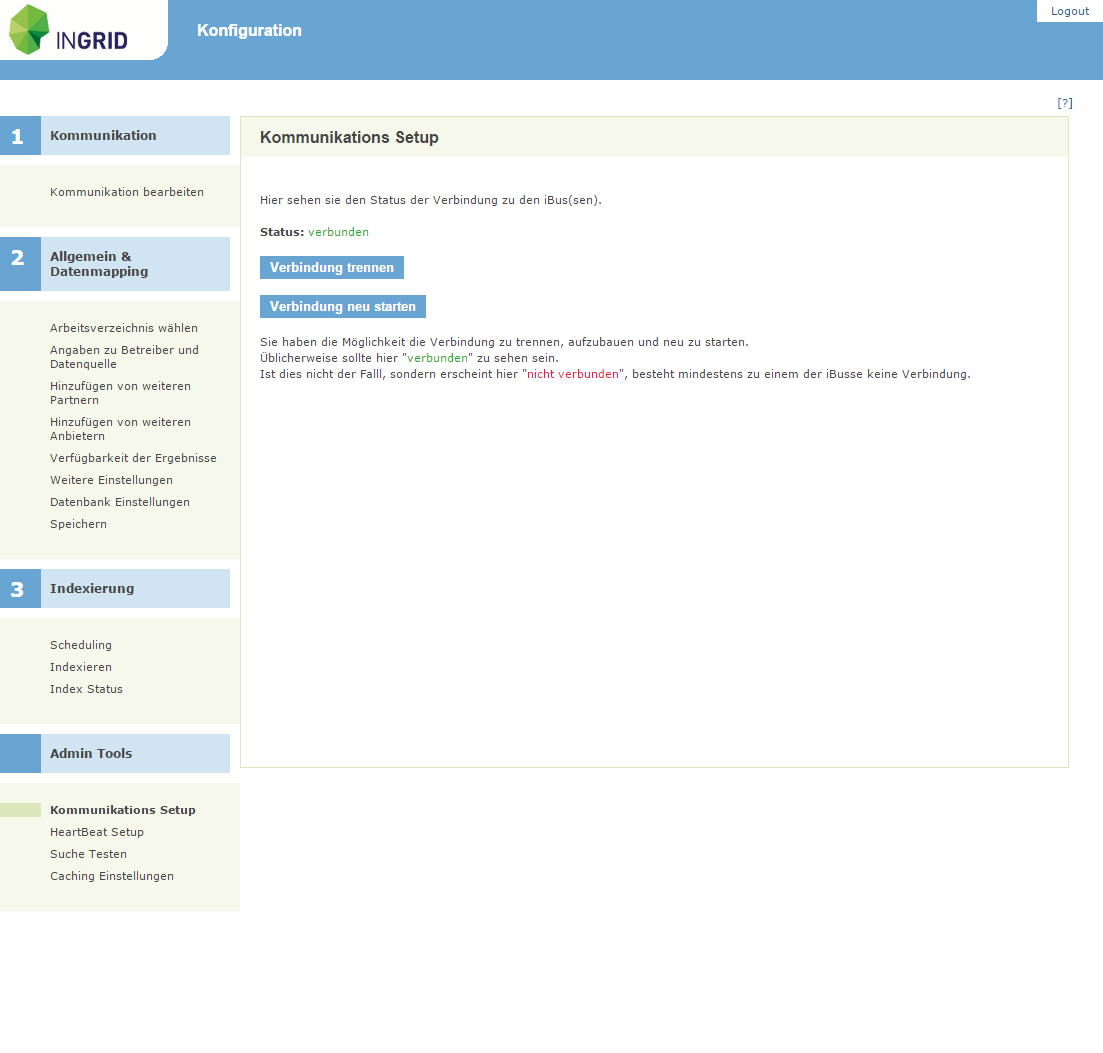Select step 1 number icon for Kommunikation

tap(20, 135)
